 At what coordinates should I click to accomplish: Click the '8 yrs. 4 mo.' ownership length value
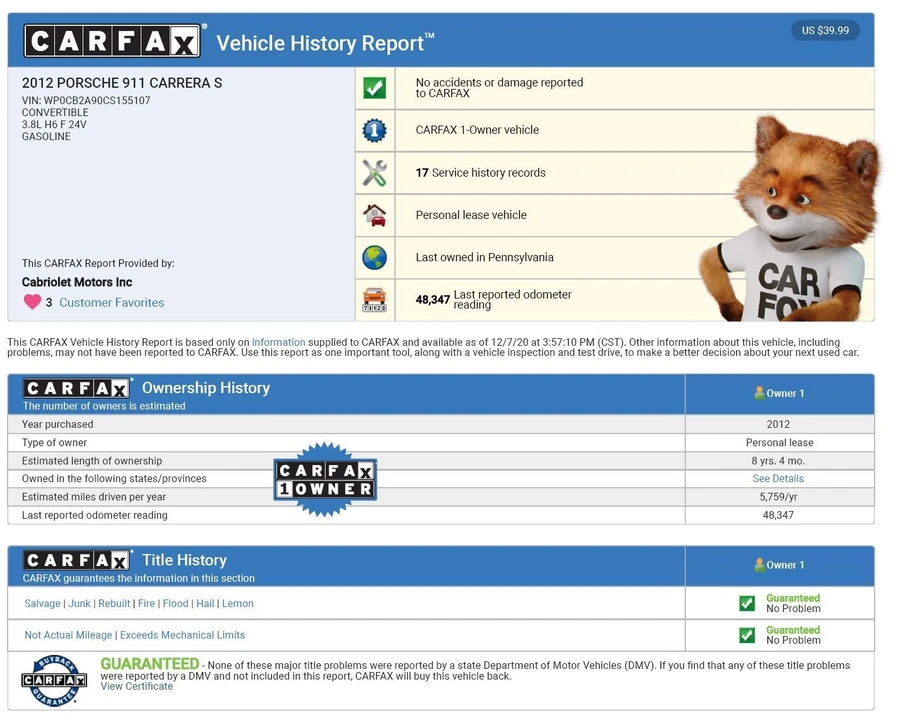coord(778,461)
